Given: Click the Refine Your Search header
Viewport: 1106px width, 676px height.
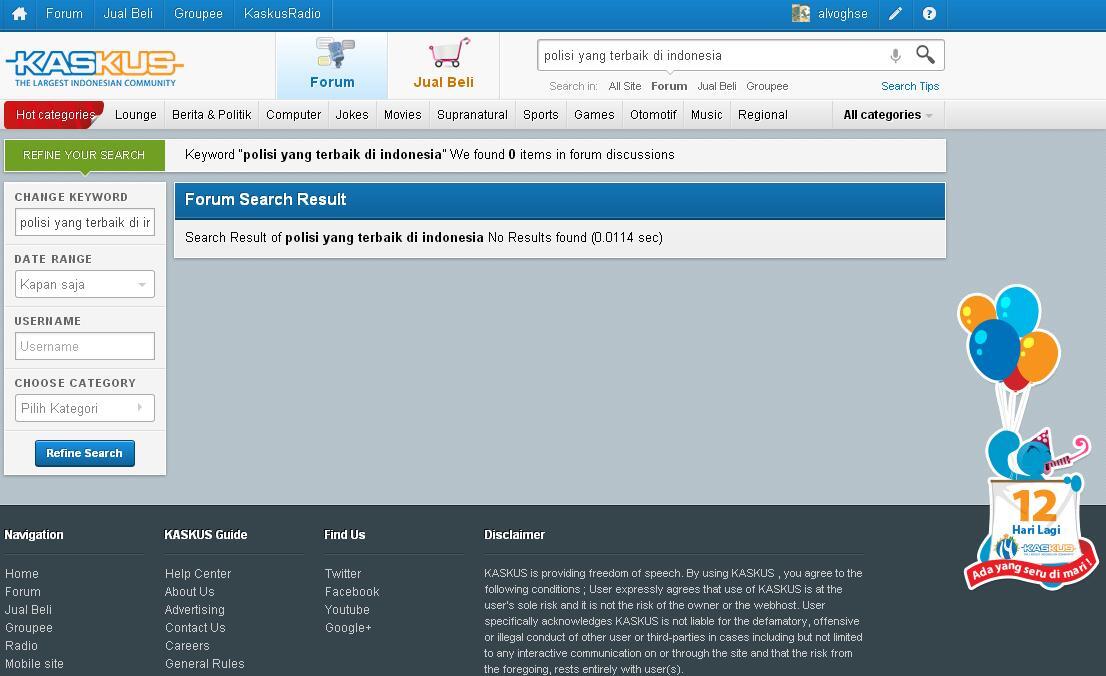Looking at the screenshot, I should pos(85,155).
